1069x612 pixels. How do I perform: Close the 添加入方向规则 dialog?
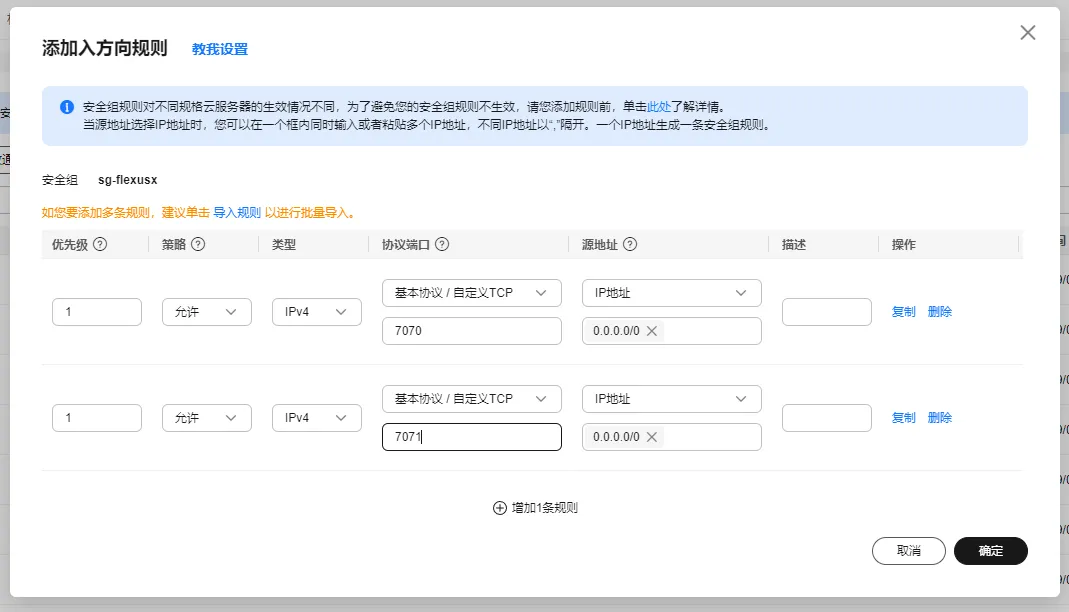(1027, 33)
